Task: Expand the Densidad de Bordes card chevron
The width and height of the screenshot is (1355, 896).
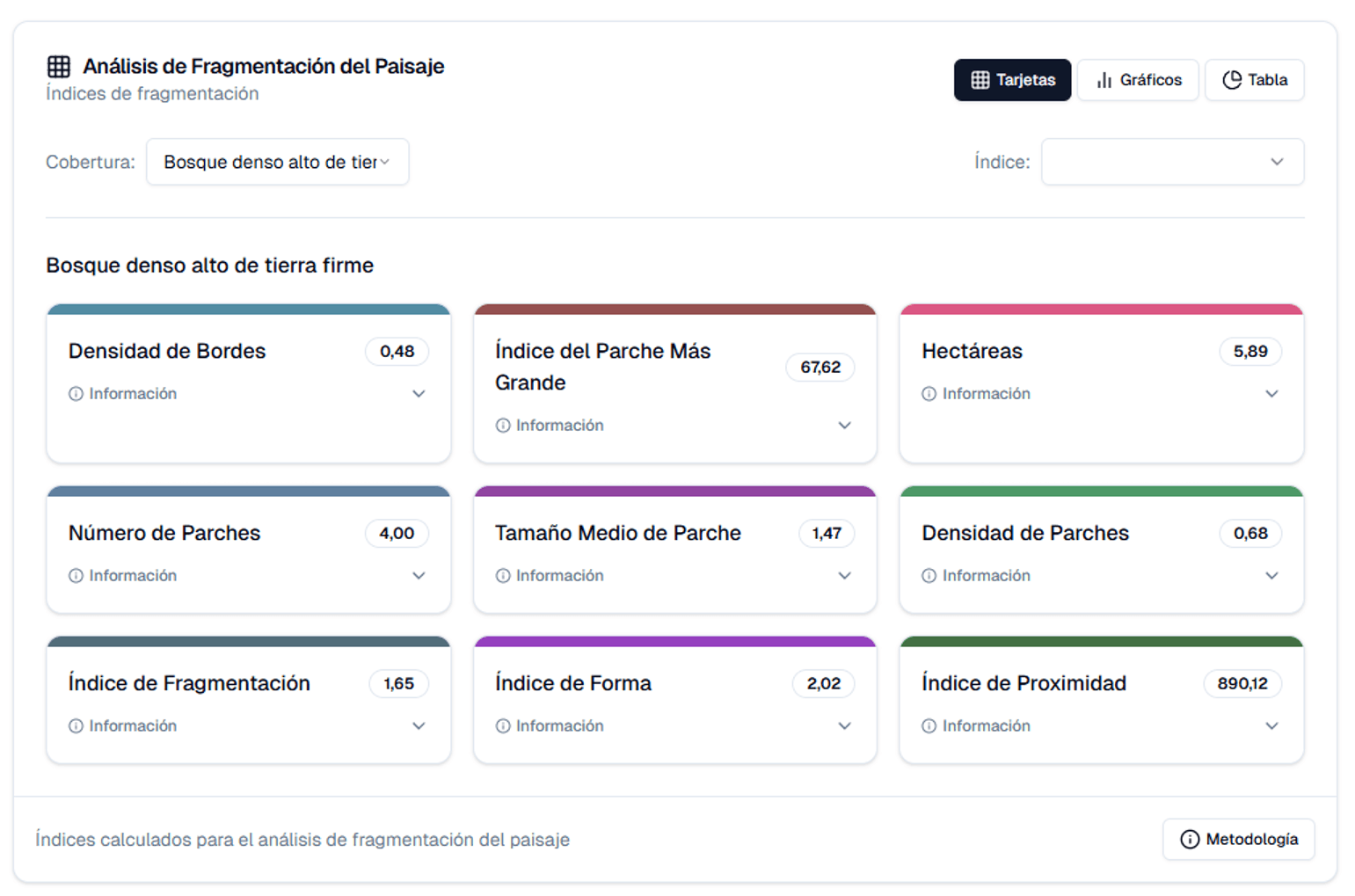Action: point(419,394)
